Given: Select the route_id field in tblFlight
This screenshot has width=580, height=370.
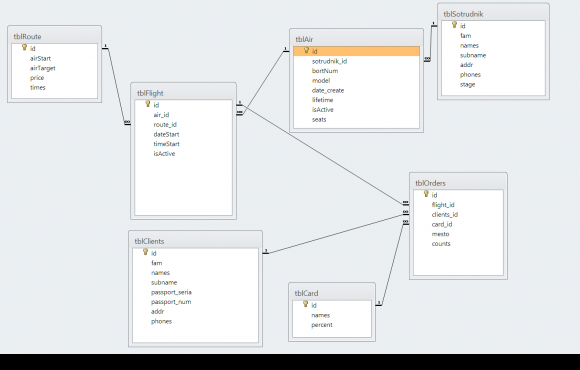Looking at the screenshot, I should click(x=183, y=124).
